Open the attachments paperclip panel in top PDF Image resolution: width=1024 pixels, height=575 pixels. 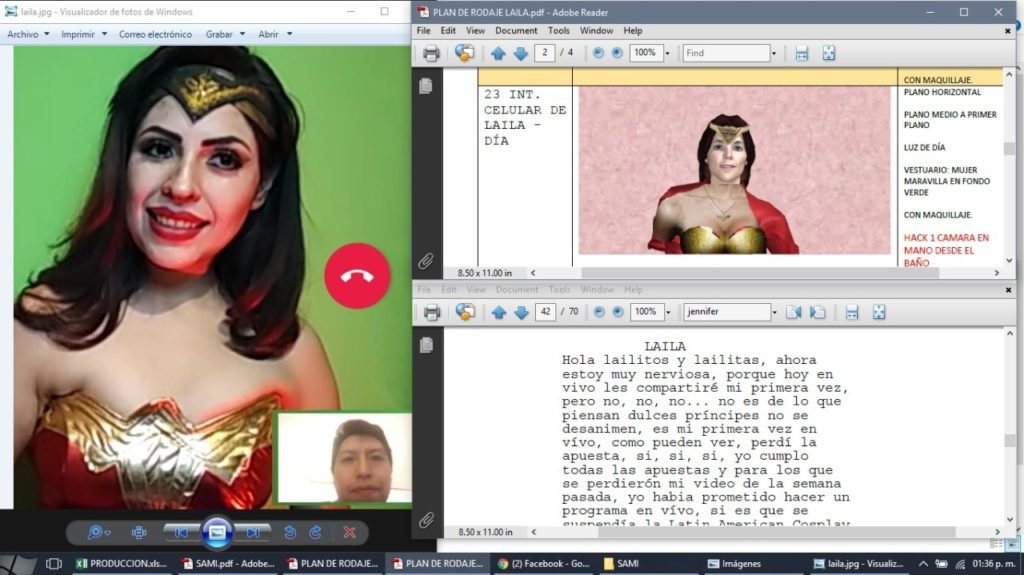click(x=426, y=260)
